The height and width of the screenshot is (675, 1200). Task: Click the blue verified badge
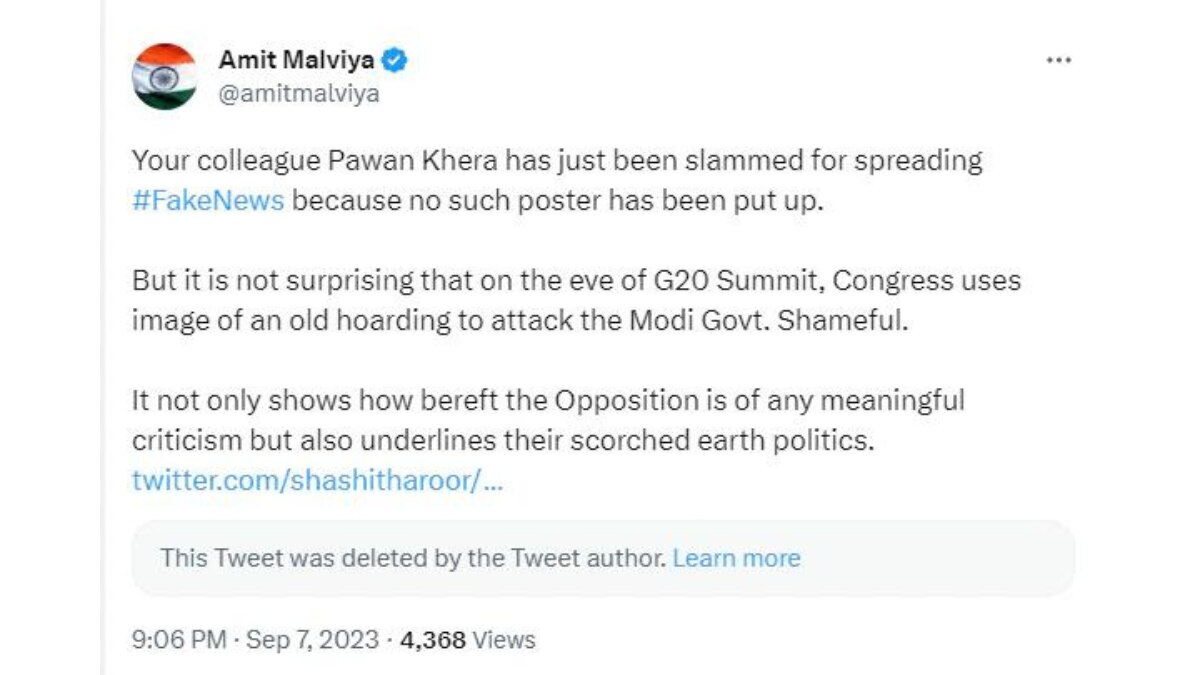click(x=396, y=60)
